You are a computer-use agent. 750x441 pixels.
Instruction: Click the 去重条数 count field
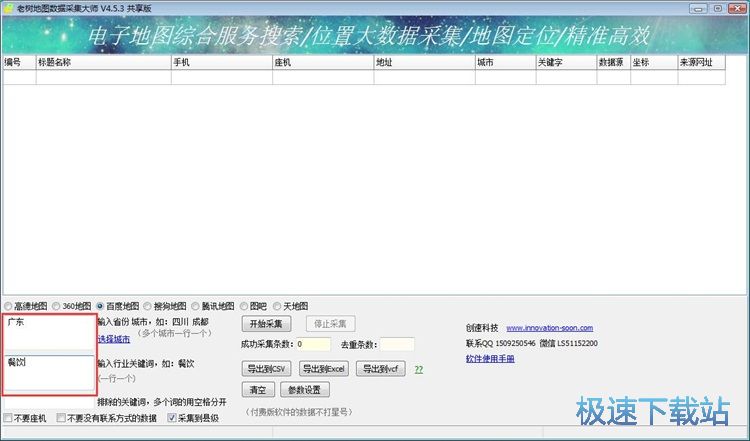[x=397, y=344]
